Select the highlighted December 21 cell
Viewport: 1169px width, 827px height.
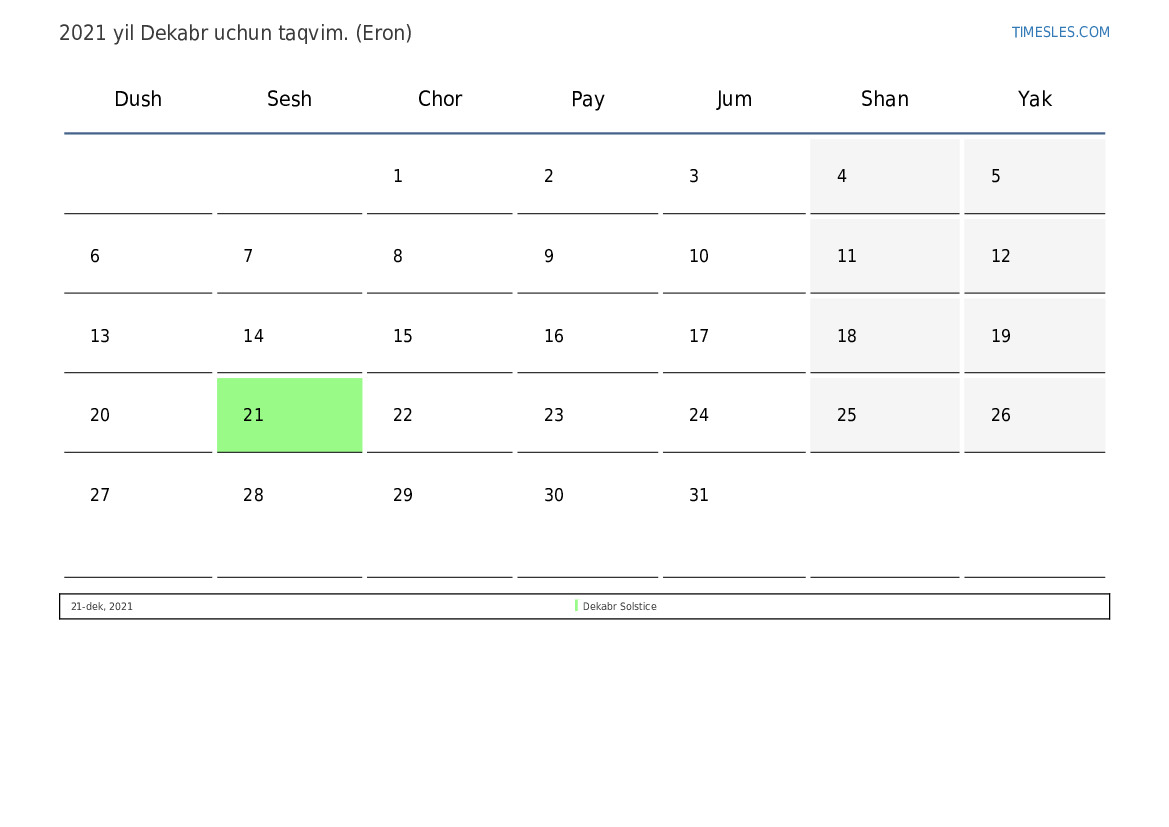pos(289,415)
